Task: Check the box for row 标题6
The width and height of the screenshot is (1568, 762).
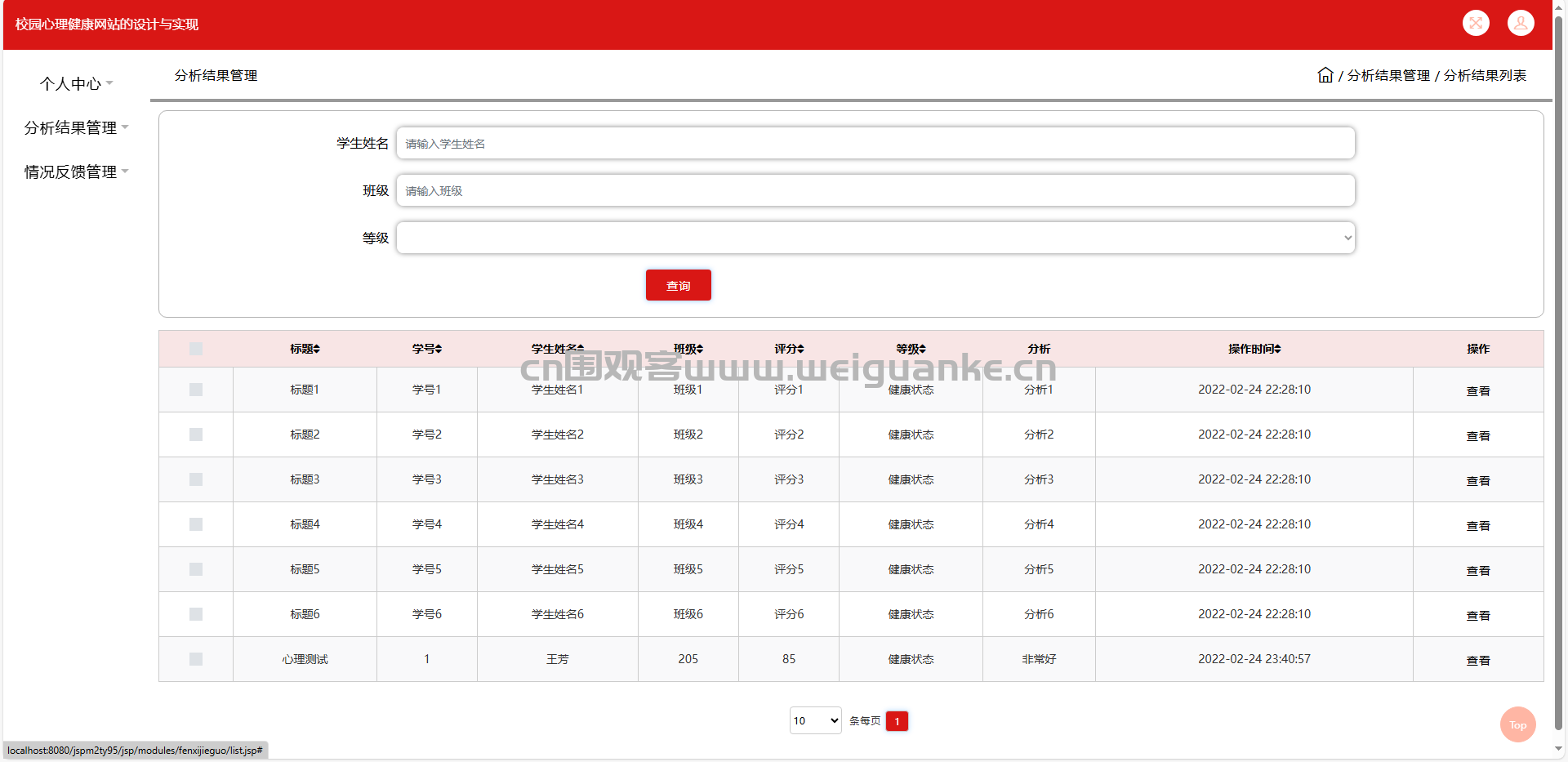Action: [196, 614]
